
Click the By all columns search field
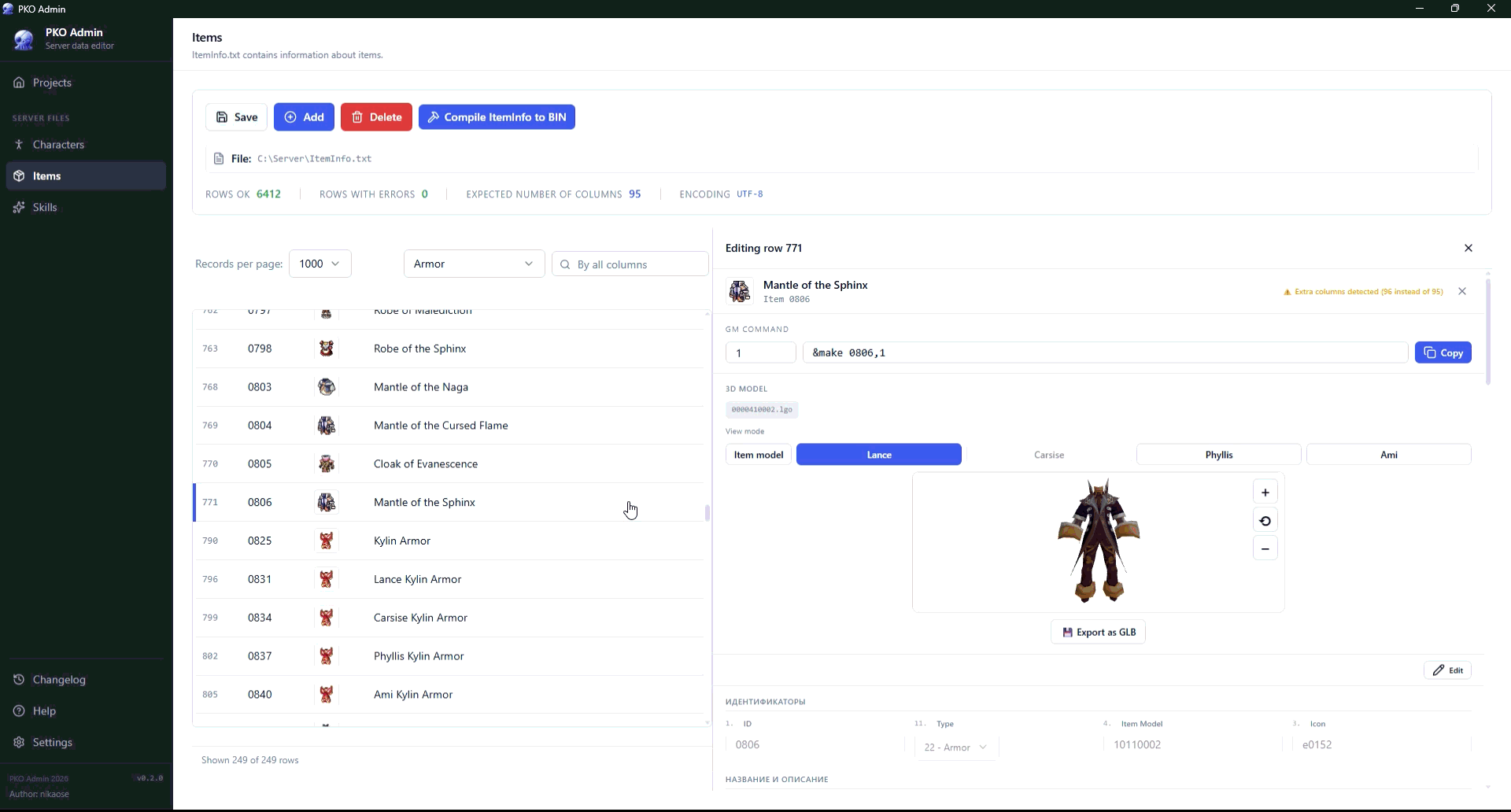[637, 264]
